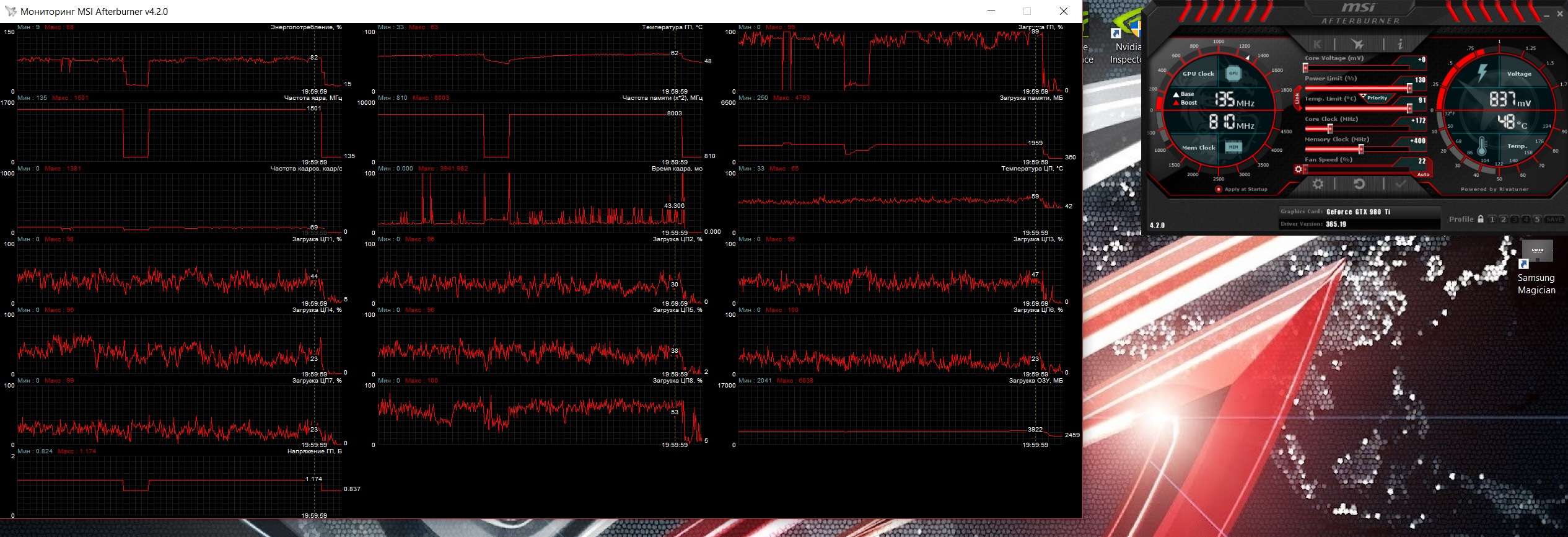Viewport: 1568px width, 537px height.
Task: Open the Afterburner information (i) button
Action: [1400, 44]
